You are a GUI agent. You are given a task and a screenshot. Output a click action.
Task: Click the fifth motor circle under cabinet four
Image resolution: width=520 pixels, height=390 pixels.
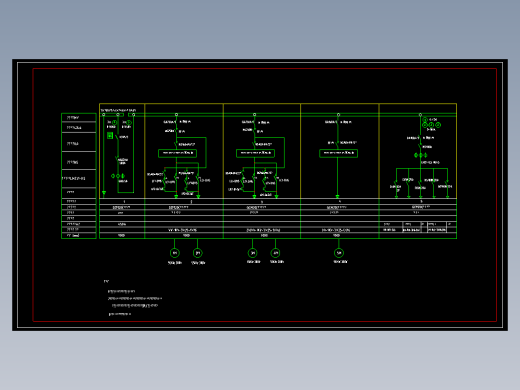339,253
